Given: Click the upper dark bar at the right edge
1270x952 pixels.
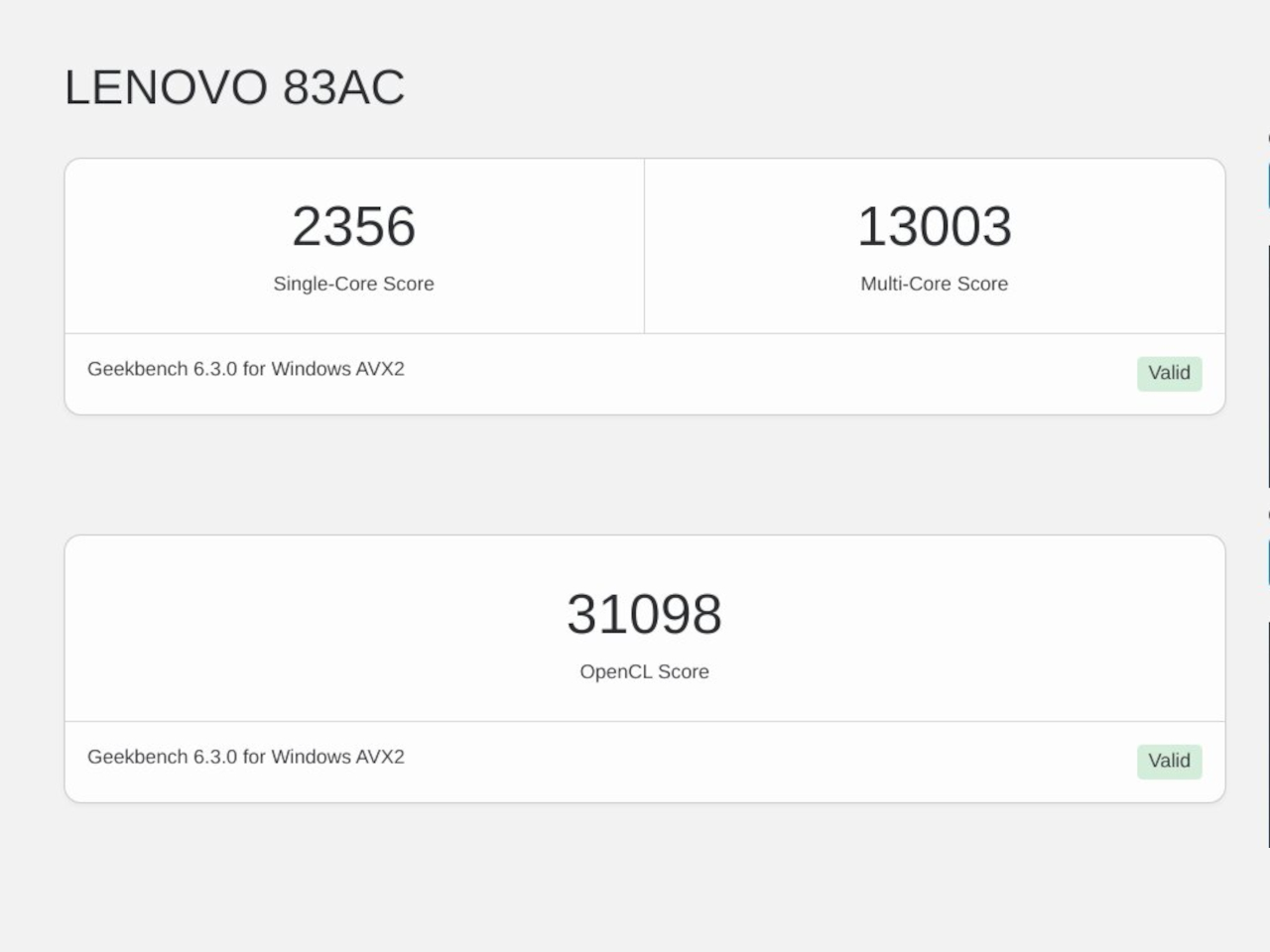Looking at the screenshot, I should [x=1267, y=365].
